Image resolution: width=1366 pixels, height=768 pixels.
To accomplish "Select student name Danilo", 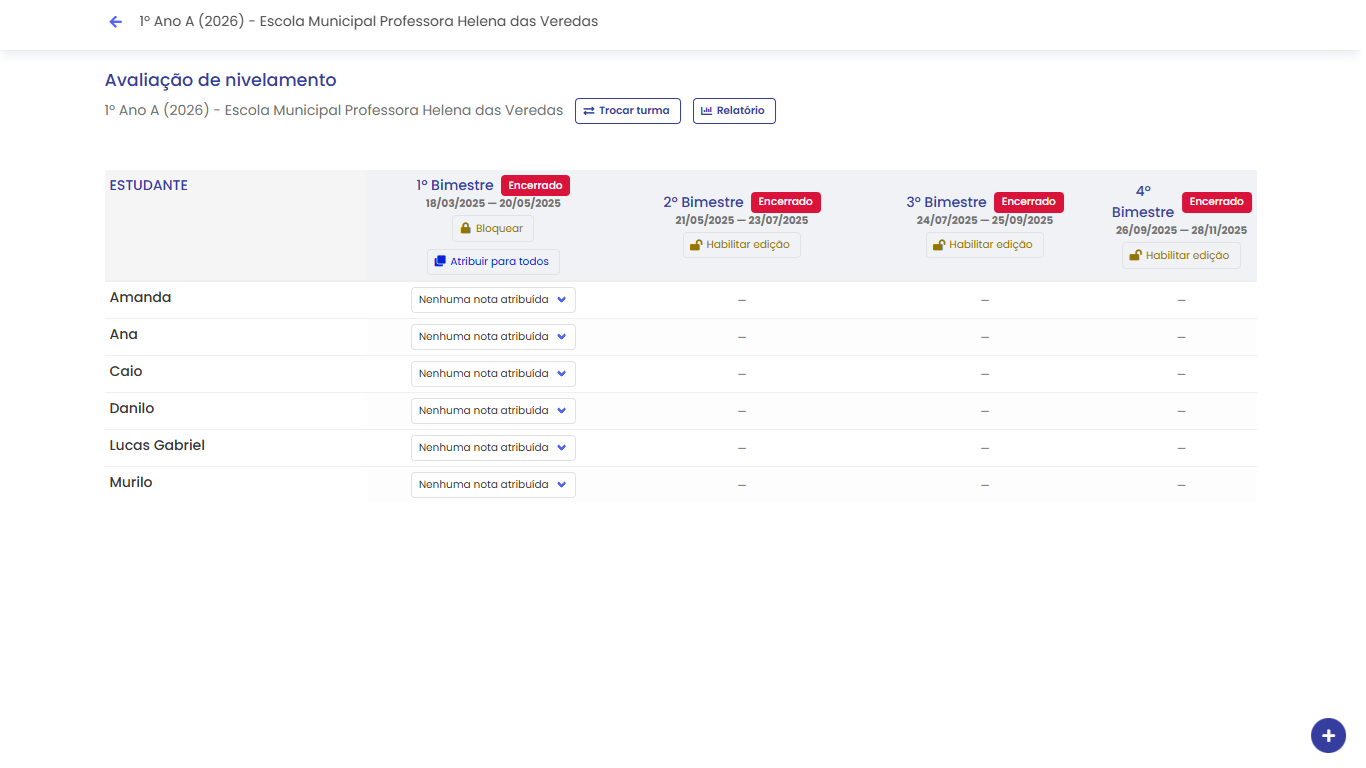I will (x=132, y=408).
